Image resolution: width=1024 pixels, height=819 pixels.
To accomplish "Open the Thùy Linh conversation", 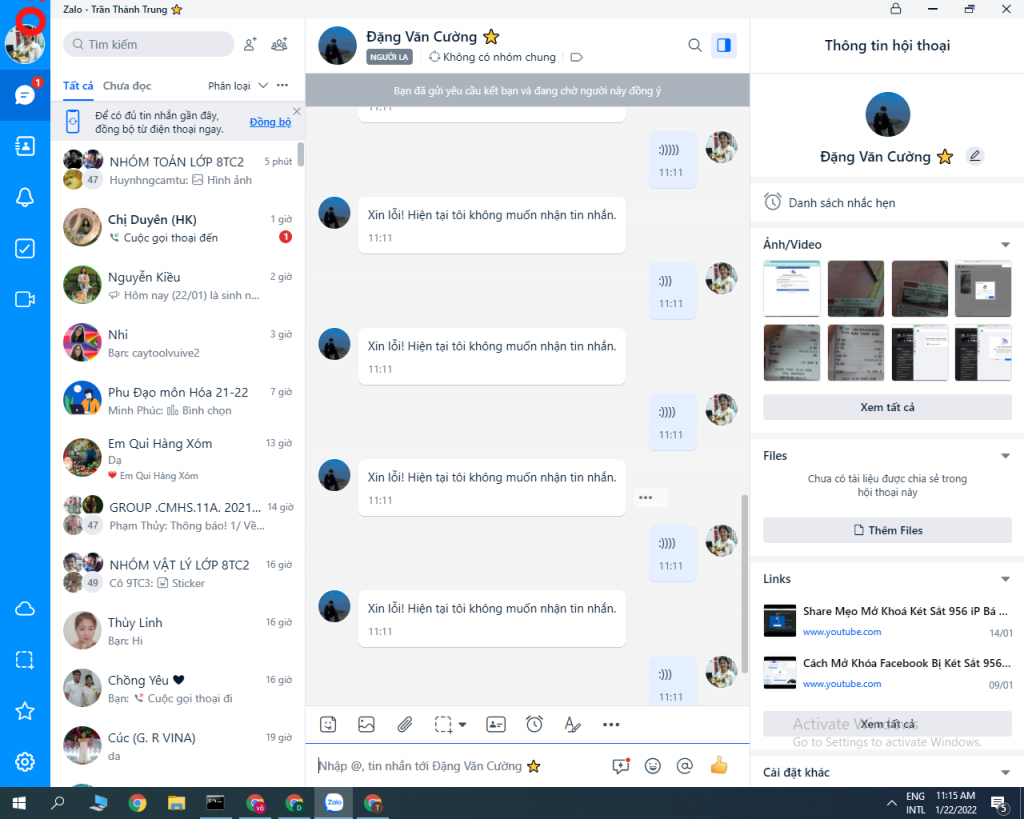I will (x=178, y=631).
